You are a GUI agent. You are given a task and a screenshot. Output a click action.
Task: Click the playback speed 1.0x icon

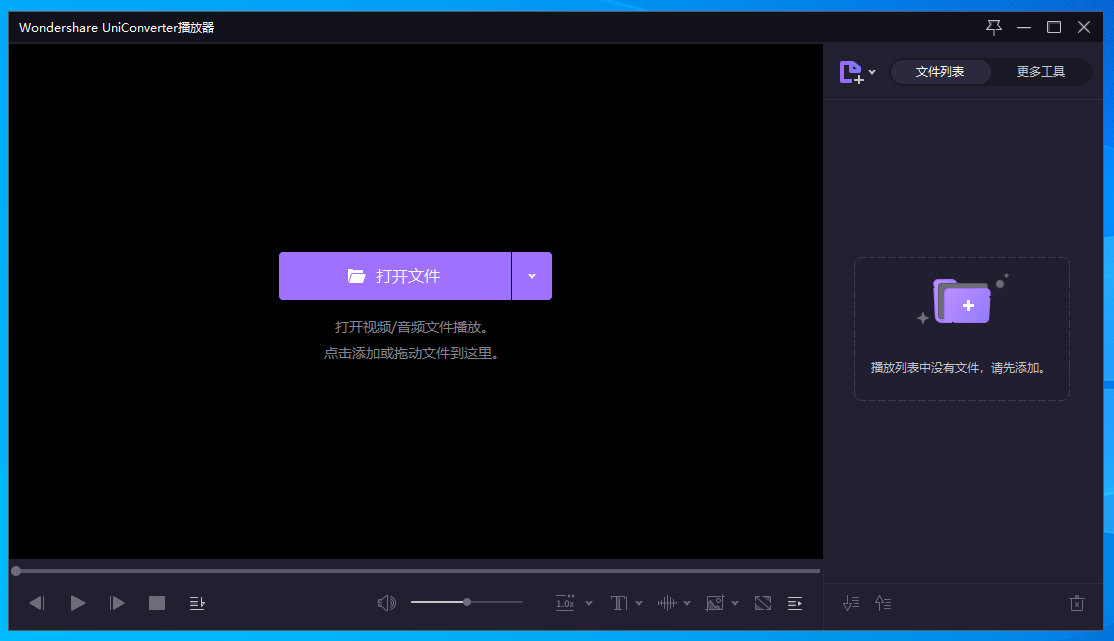coord(565,603)
